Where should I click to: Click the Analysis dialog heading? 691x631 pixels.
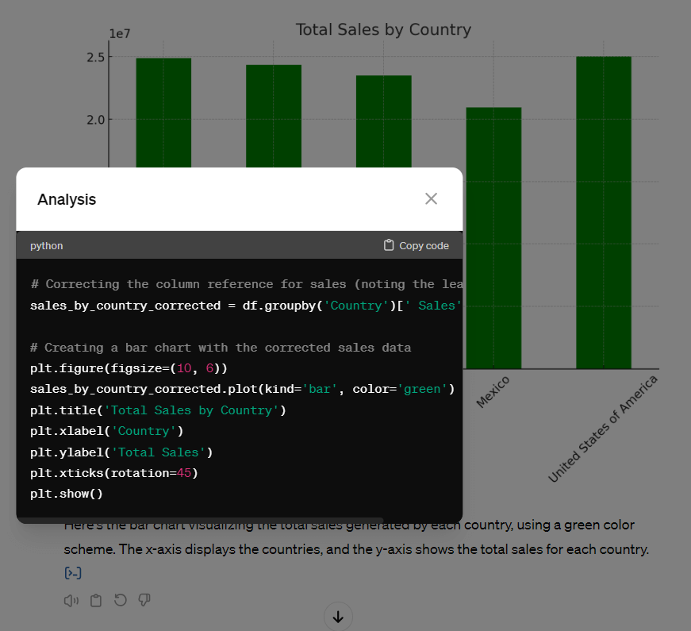(67, 200)
